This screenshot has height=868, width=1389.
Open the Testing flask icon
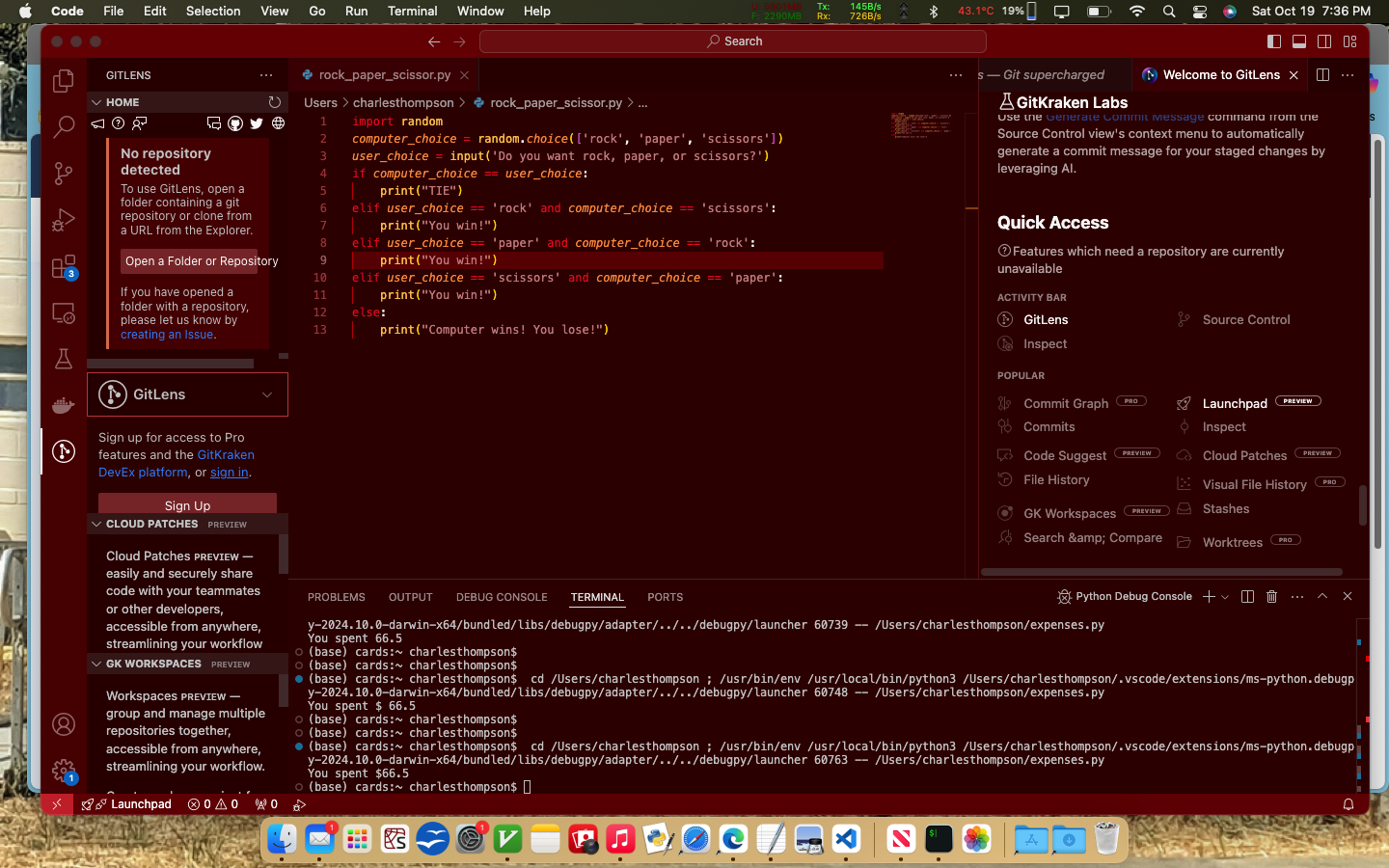point(64,359)
